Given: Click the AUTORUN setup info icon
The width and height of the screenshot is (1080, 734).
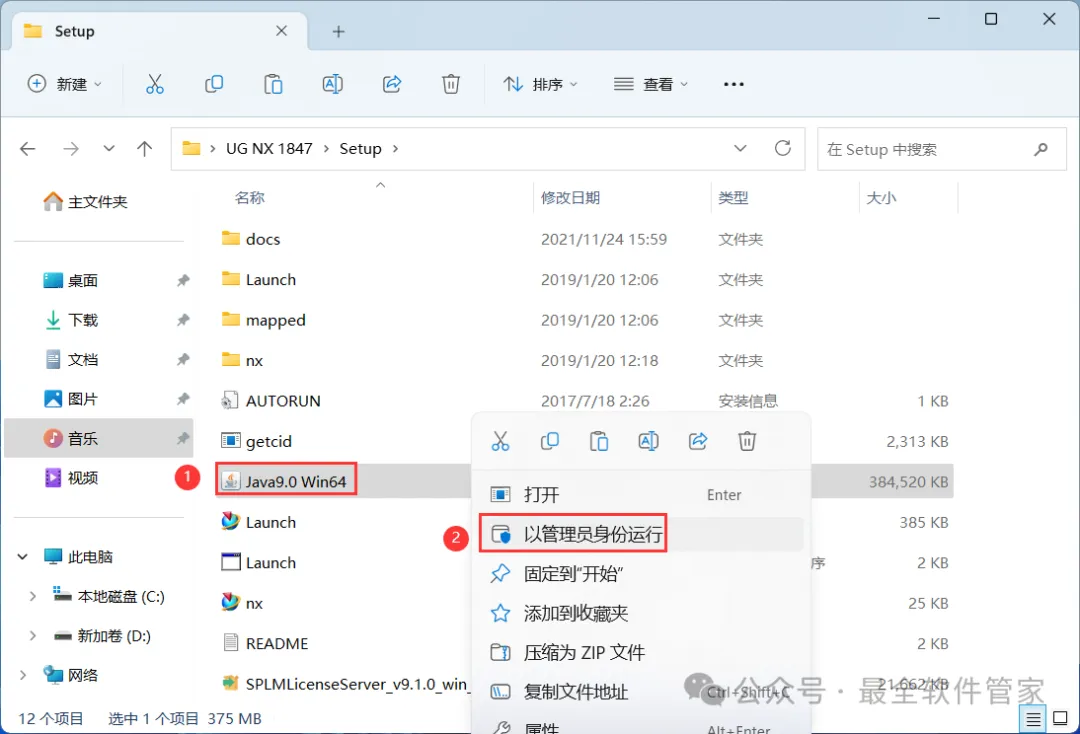Looking at the screenshot, I should tap(230, 400).
